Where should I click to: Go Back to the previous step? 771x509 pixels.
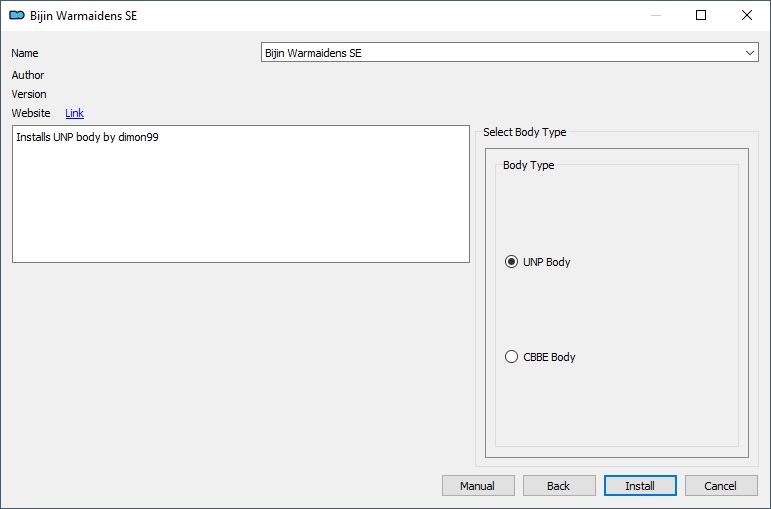click(559, 486)
